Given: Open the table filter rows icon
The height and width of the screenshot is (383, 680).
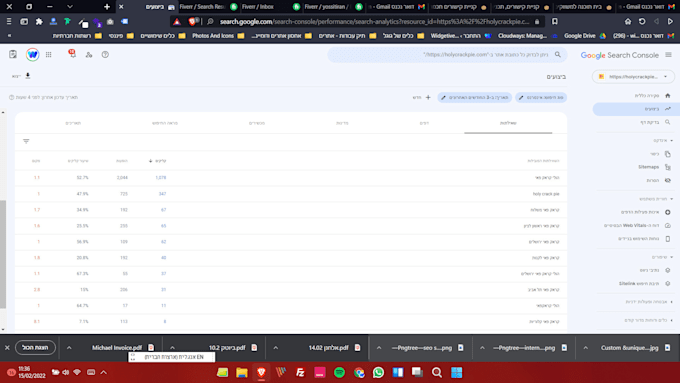Looking at the screenshot, I should 26,141.
